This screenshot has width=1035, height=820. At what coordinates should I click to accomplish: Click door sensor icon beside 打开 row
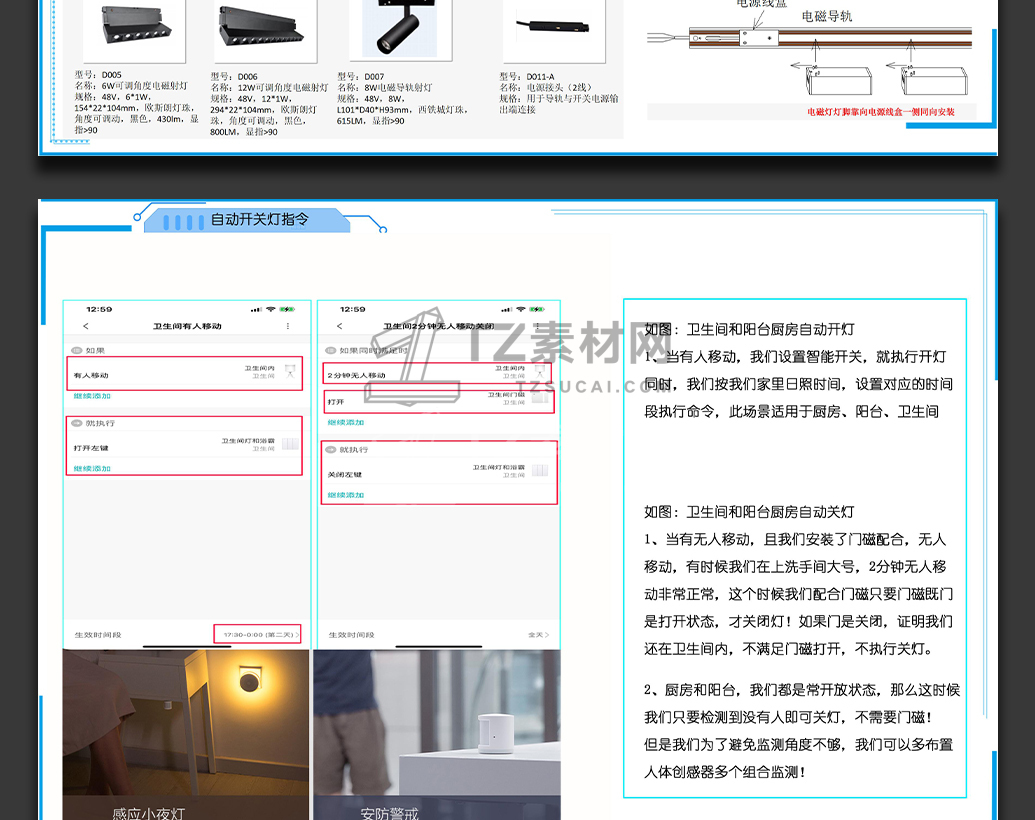540,397
